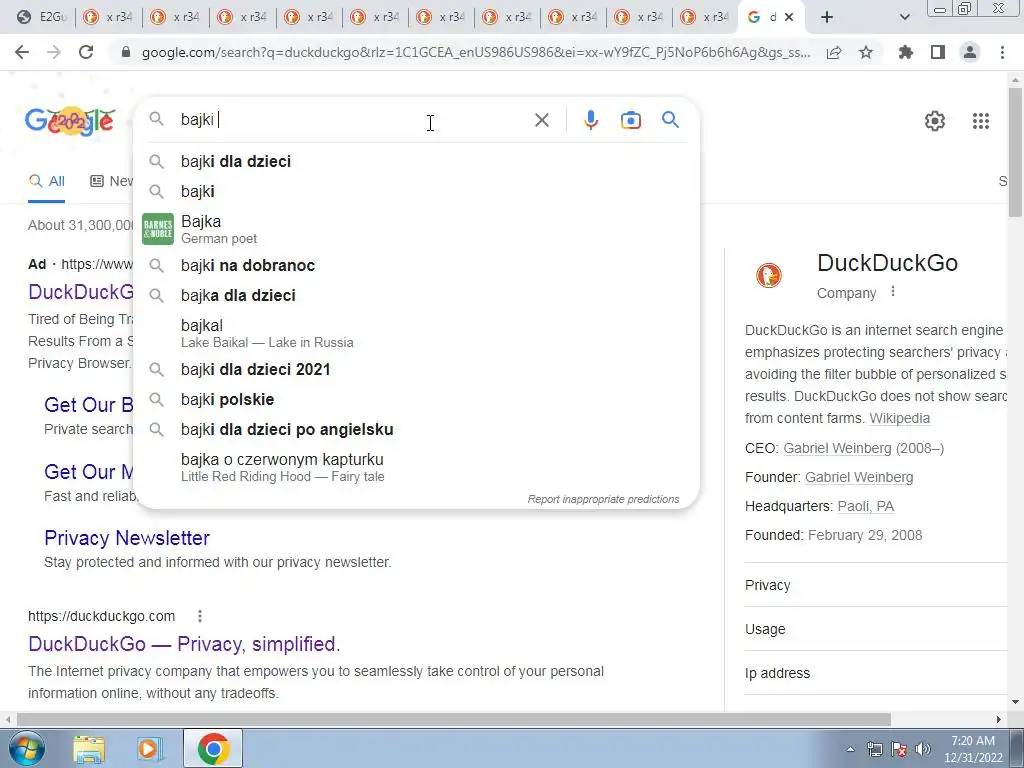Go back to previous page
The height and width of the screenshot is (768, 1024).
[x=22, y=52]
